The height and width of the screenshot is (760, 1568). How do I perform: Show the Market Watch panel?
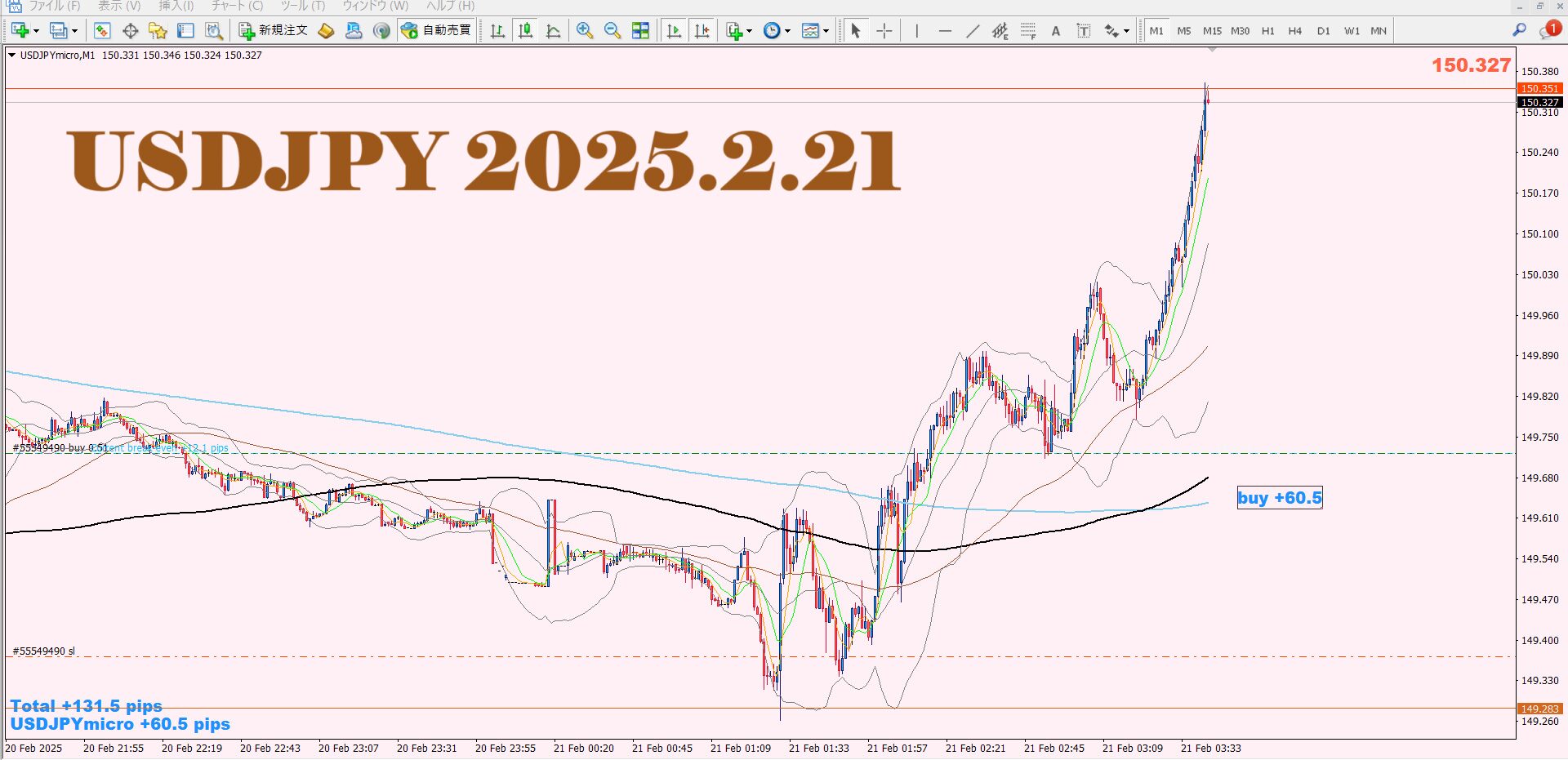point(102,31)
